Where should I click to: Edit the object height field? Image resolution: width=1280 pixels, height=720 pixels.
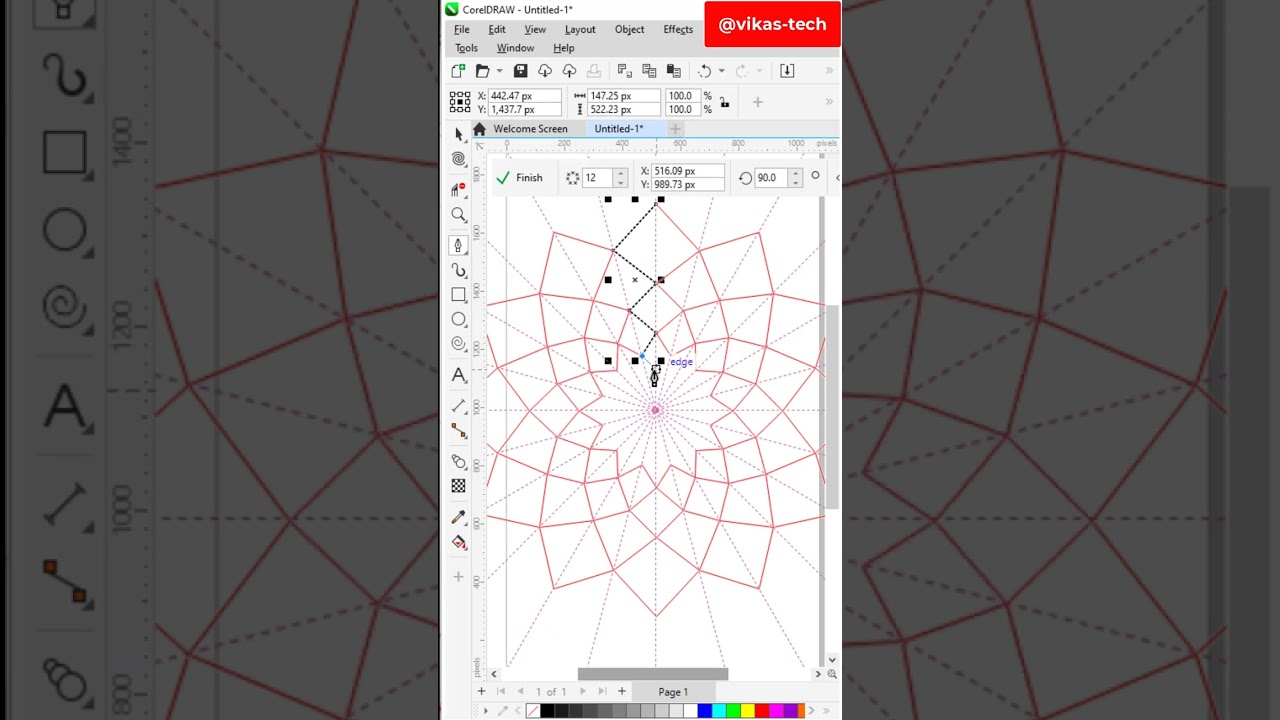624,109
